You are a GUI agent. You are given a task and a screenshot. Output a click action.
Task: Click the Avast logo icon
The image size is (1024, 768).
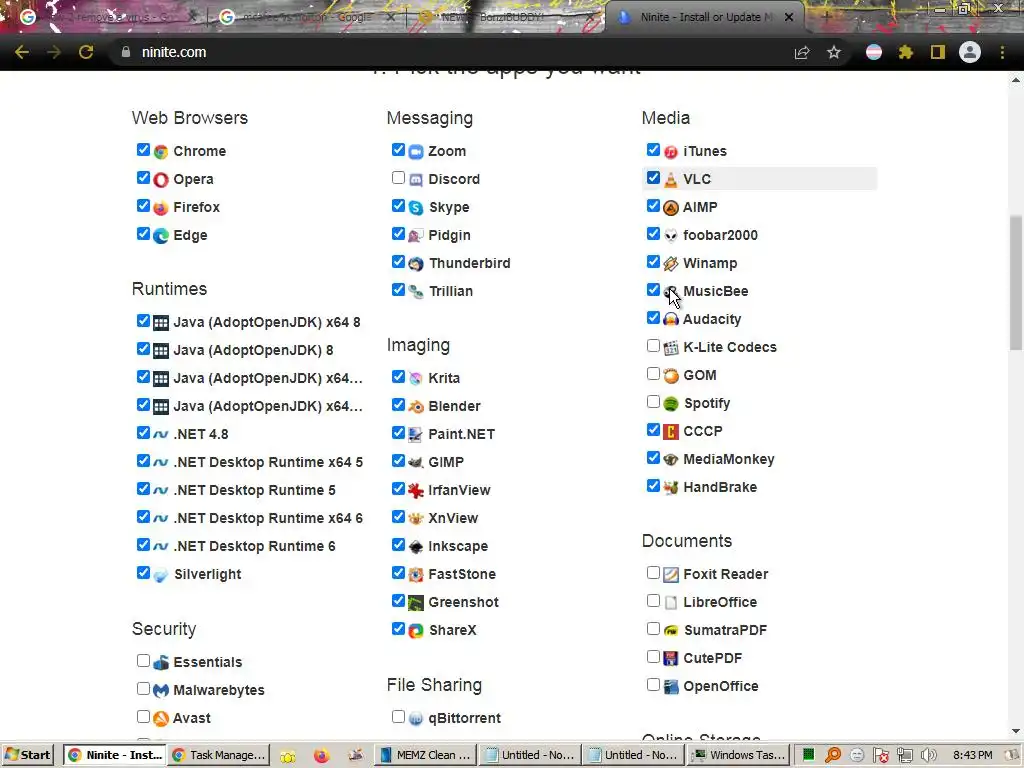point(161,718)
